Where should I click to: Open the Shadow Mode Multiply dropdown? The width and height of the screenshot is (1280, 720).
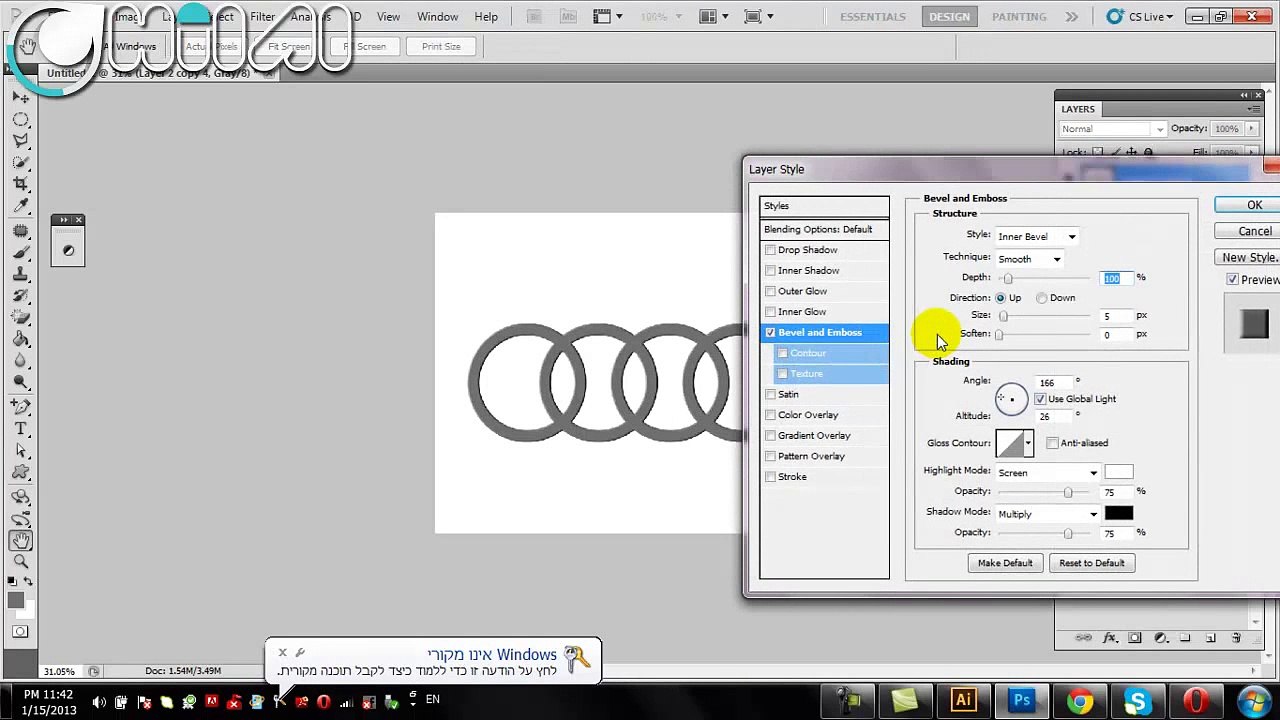(x=1047, y=515)
